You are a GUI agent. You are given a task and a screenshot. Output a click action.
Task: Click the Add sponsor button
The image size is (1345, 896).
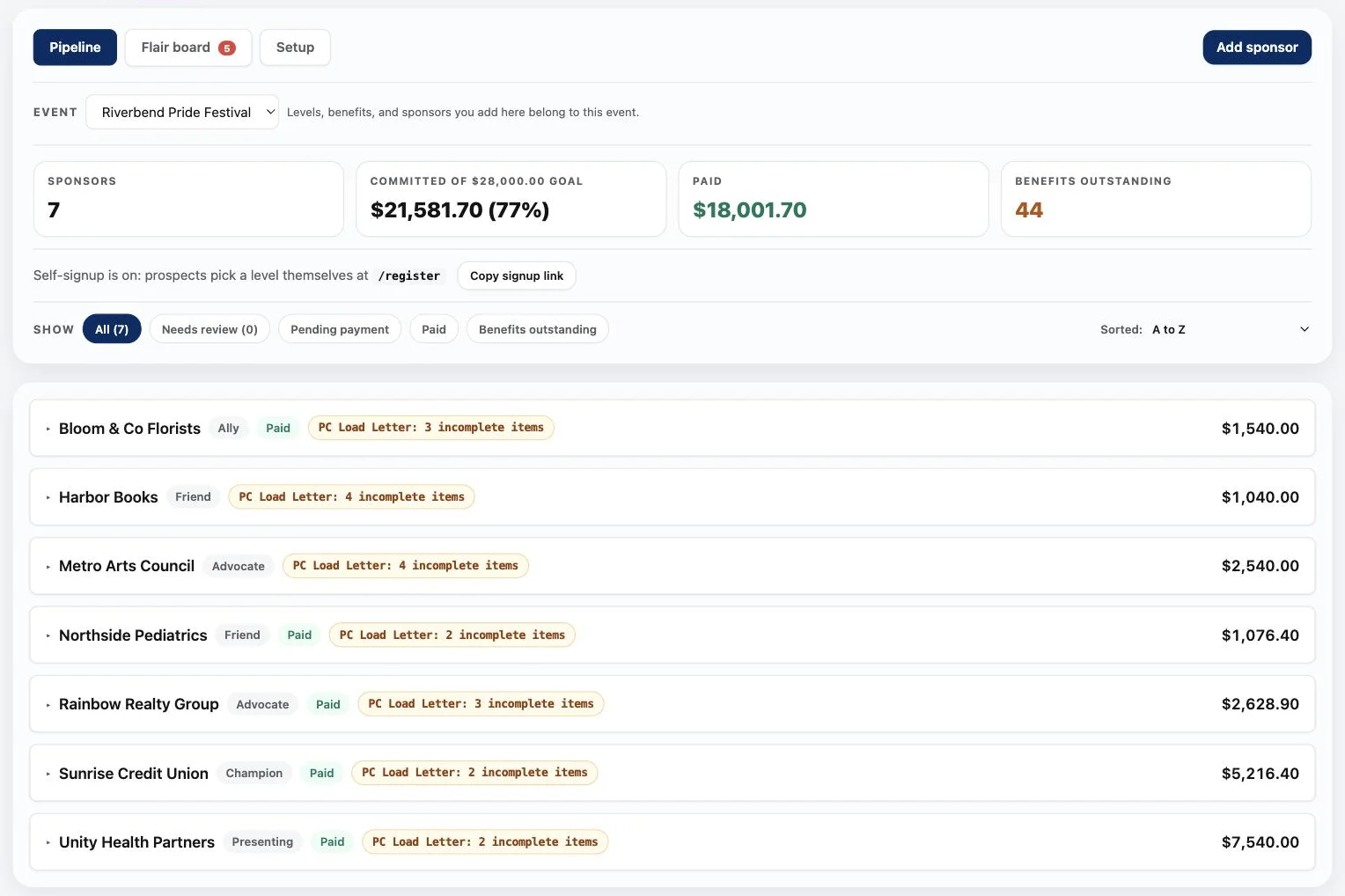(x=1257, y=48)
